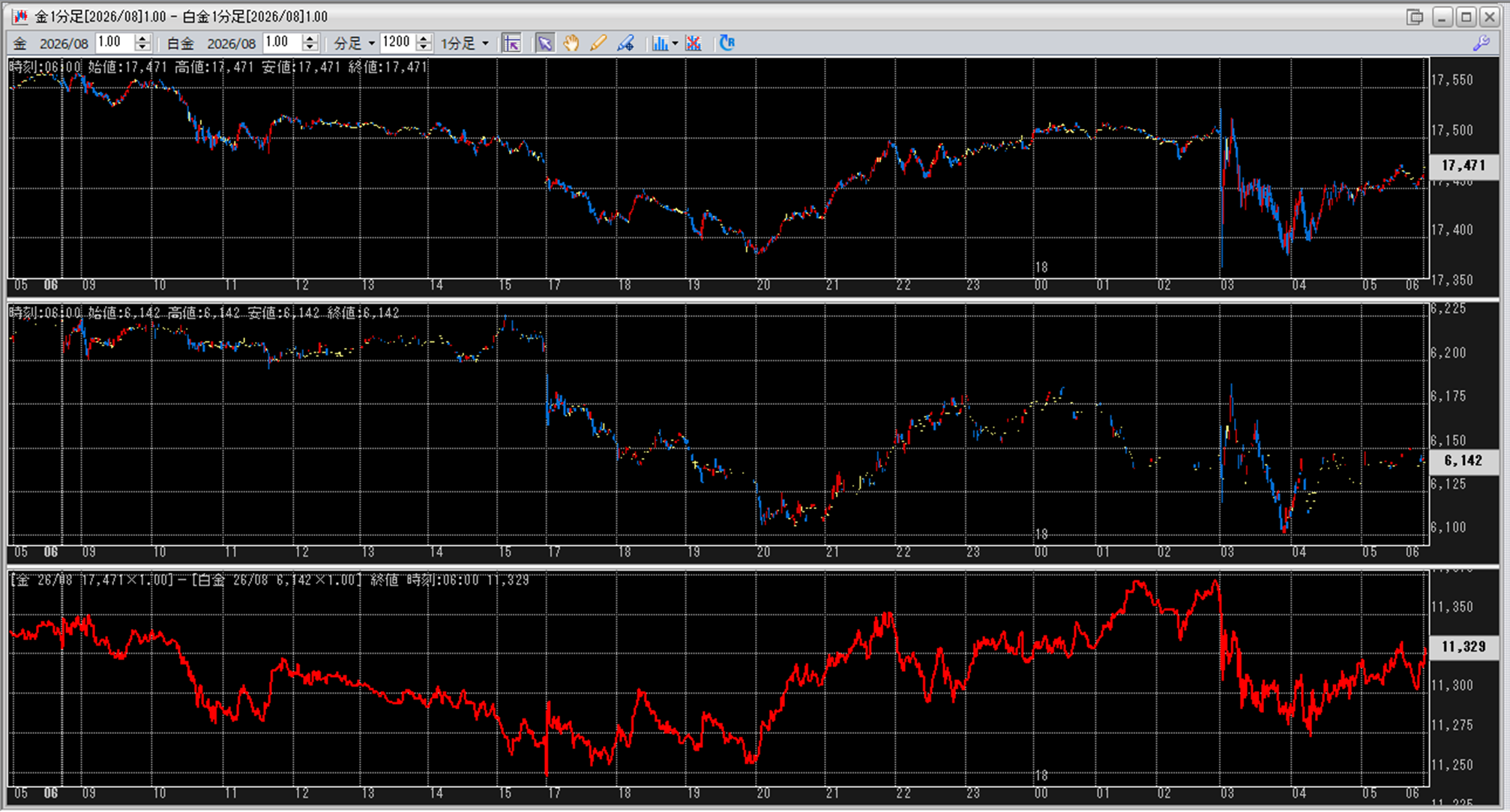Select the arrow pointer cursor tool
This screenshot has height=812, width=1510.
[x=545, y=43]
